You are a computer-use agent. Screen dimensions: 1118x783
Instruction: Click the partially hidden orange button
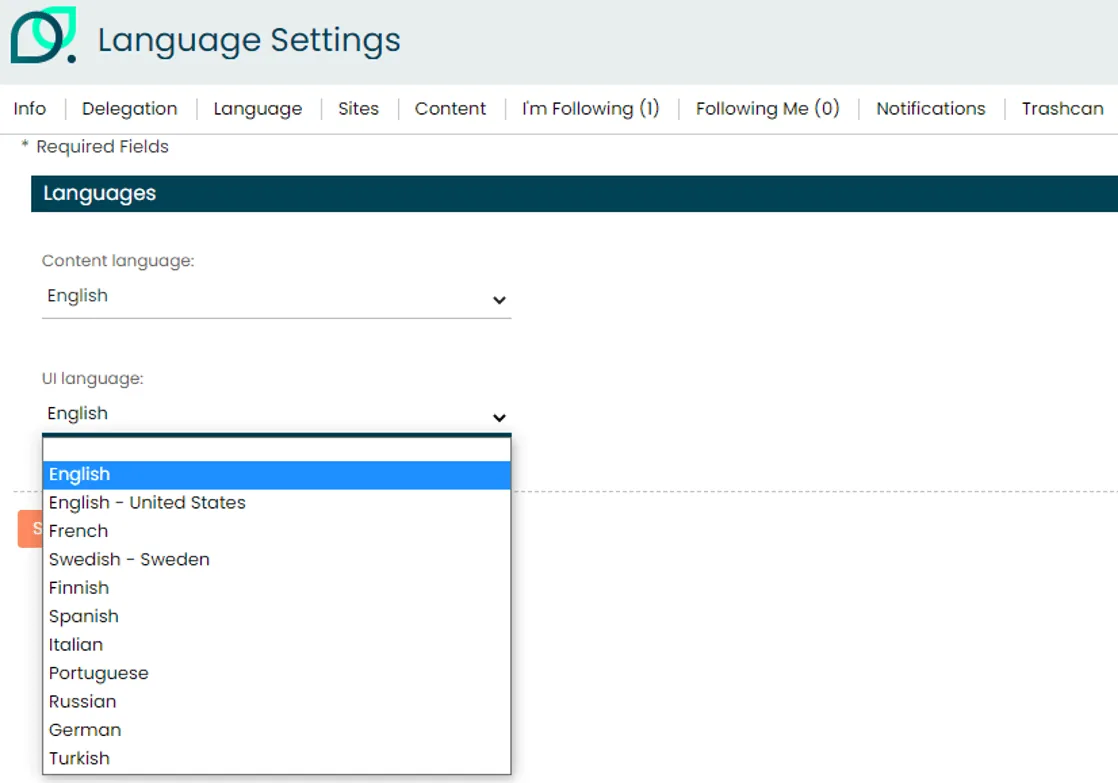[30, 529]
